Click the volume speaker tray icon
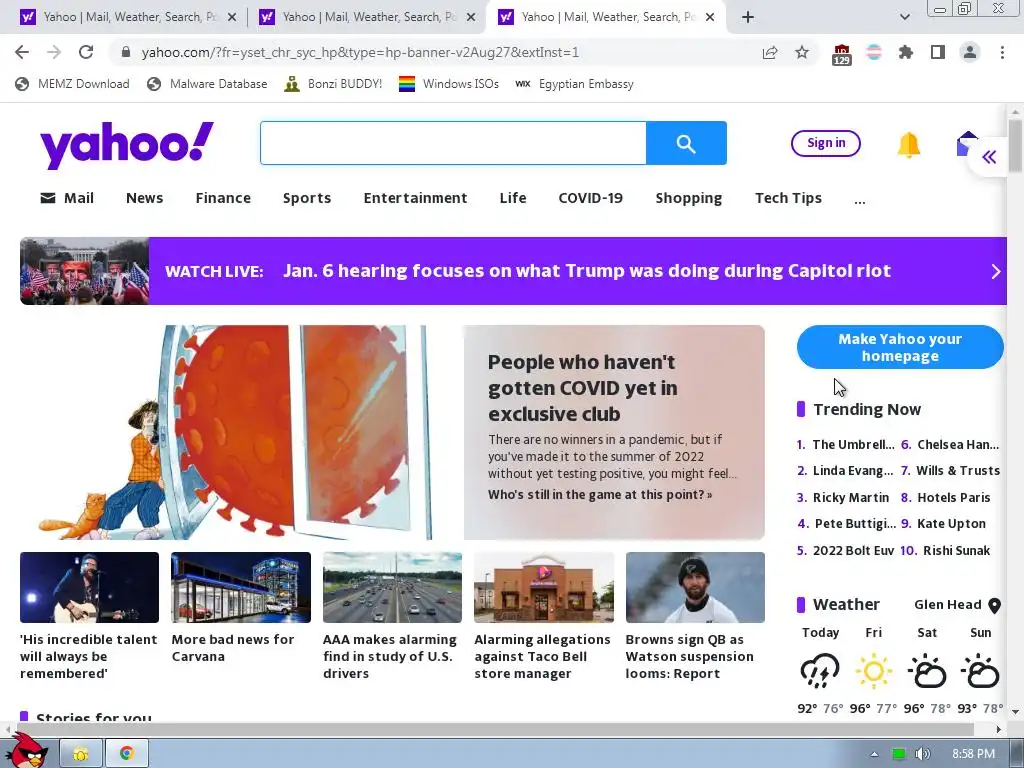The image size is (1024, 768). 922,754
